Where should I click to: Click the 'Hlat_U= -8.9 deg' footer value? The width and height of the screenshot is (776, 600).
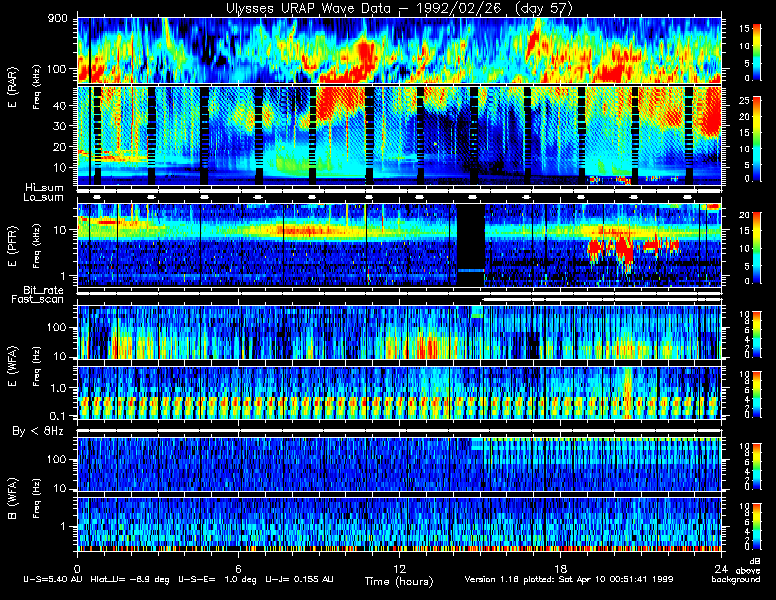130,579
